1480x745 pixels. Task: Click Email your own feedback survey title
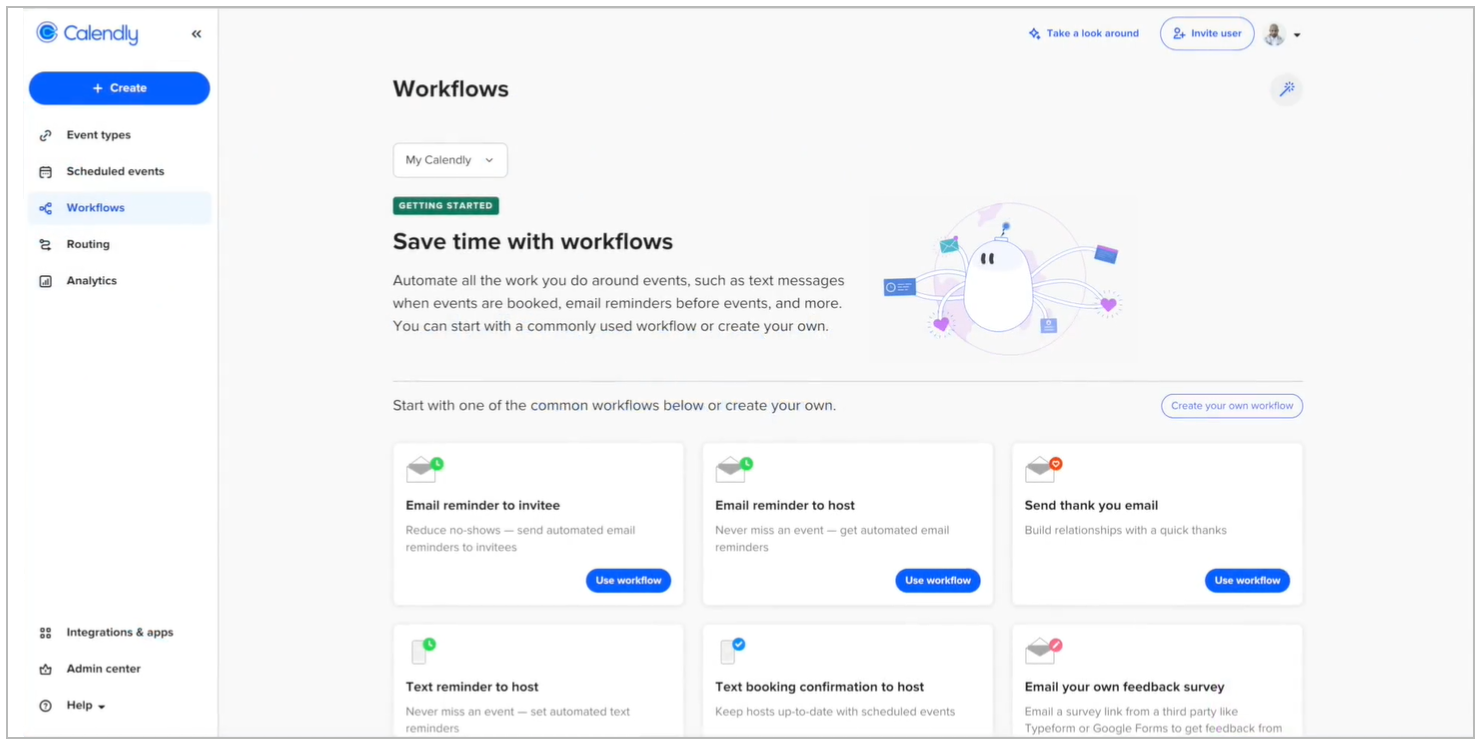(x=1124, y=687)
